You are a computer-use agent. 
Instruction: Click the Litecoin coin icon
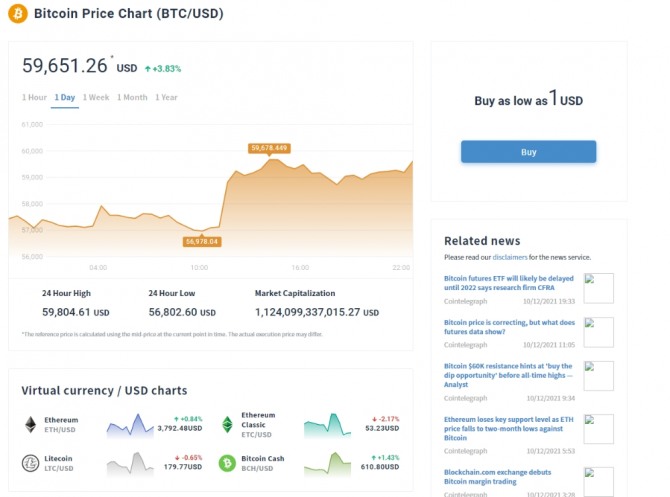pos(31,463)
